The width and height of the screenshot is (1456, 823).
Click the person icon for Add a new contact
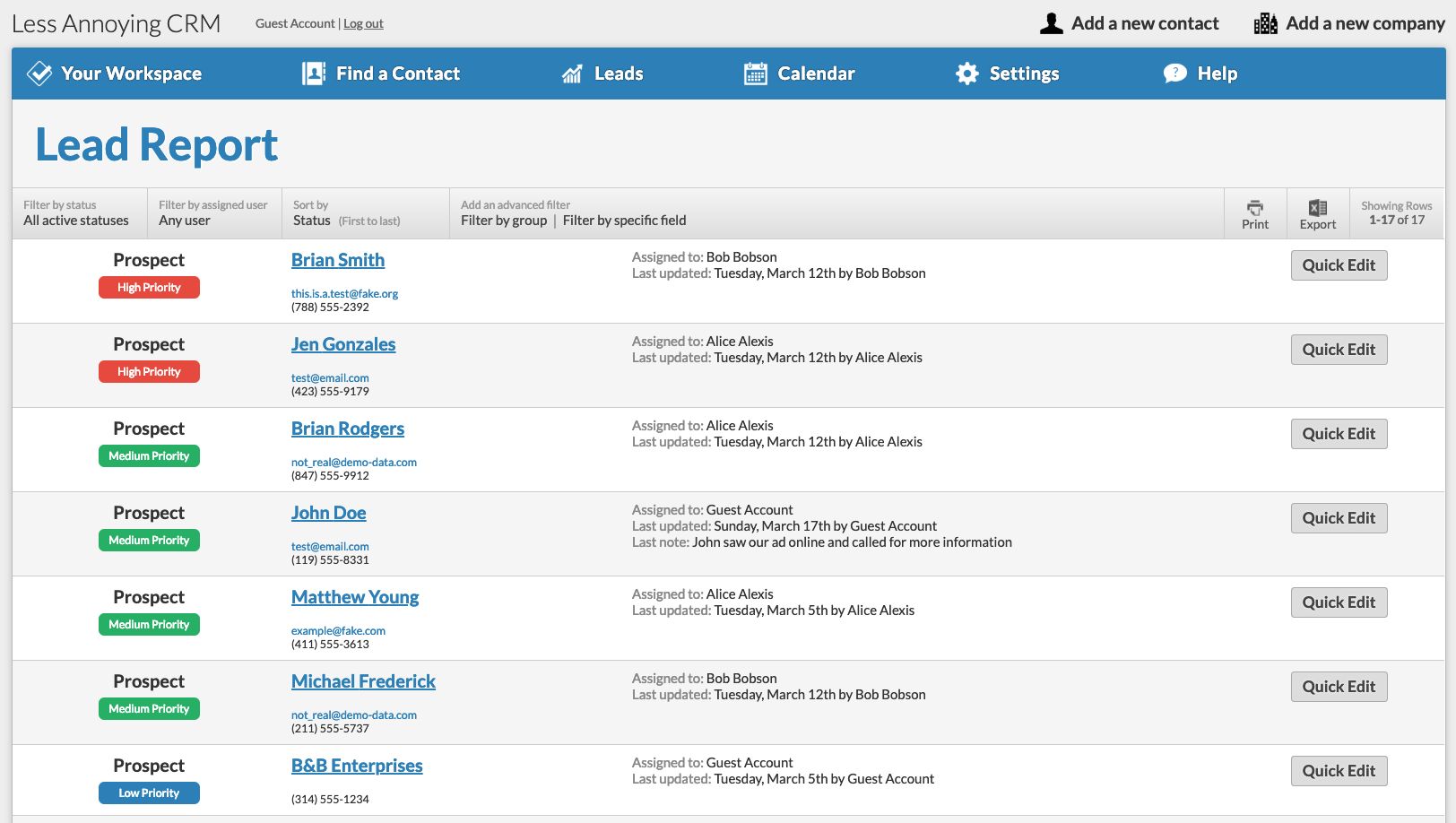point(1052,23)
